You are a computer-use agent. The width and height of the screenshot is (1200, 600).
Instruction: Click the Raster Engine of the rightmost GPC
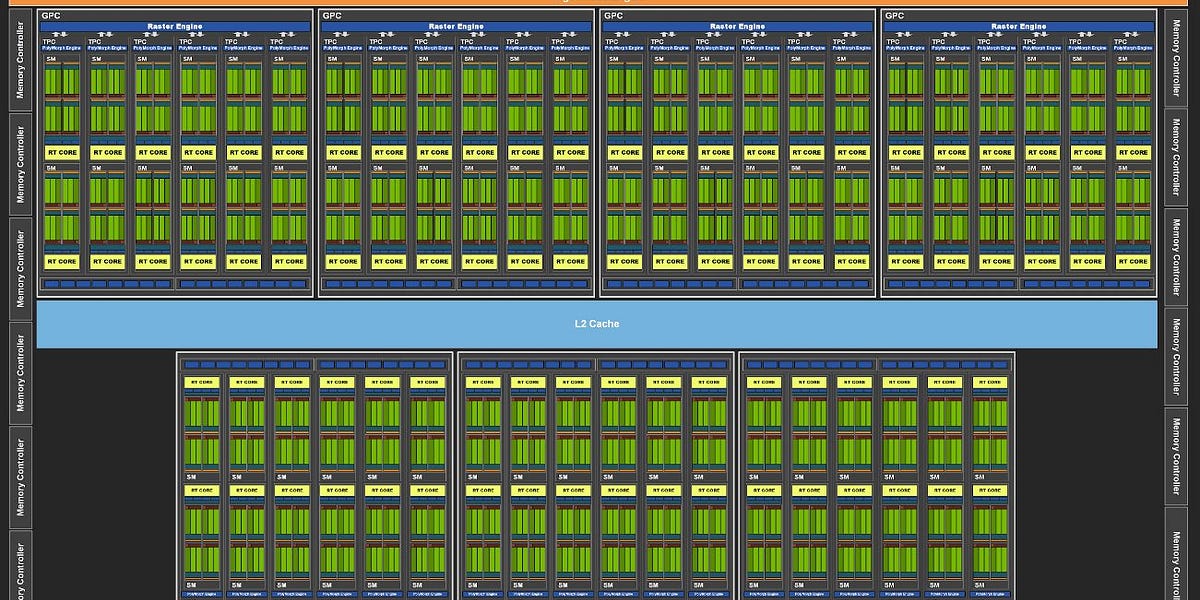tap(1022, 26)
